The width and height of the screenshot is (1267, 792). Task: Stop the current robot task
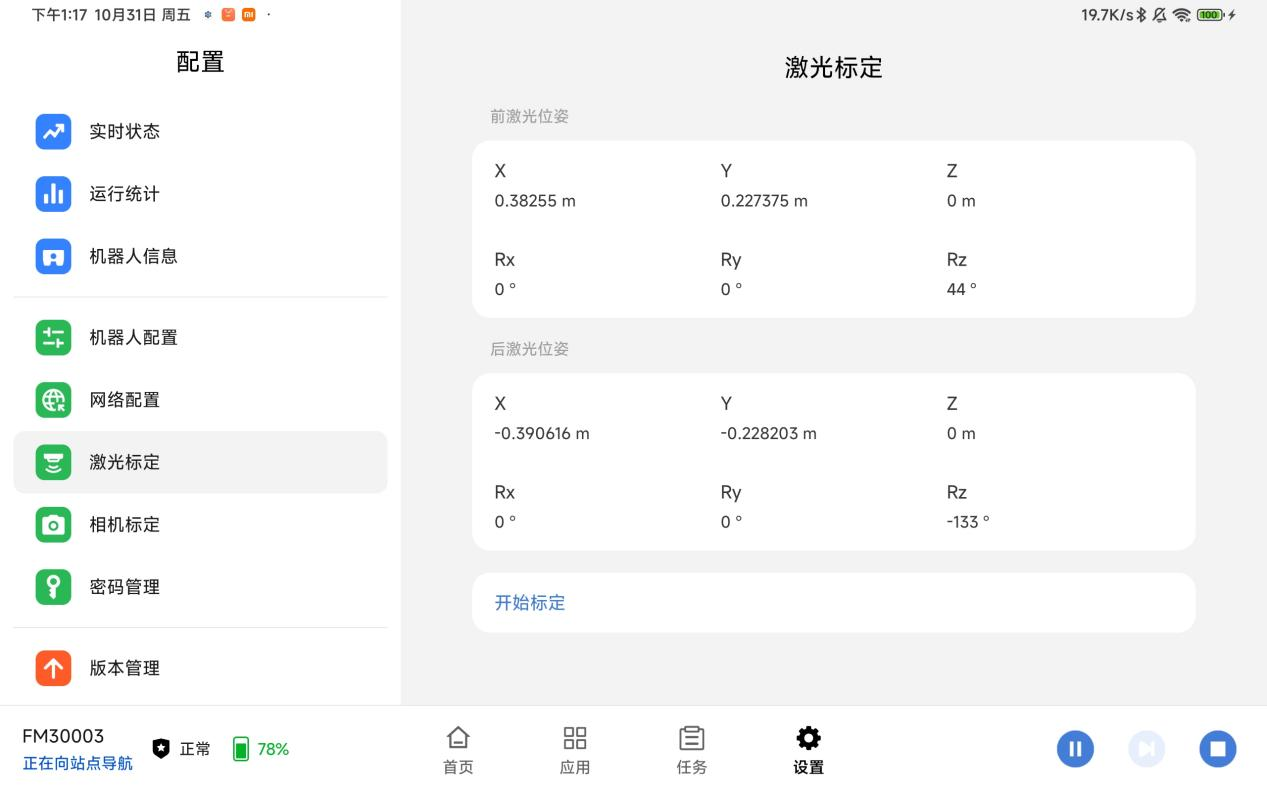[1217, 749]
